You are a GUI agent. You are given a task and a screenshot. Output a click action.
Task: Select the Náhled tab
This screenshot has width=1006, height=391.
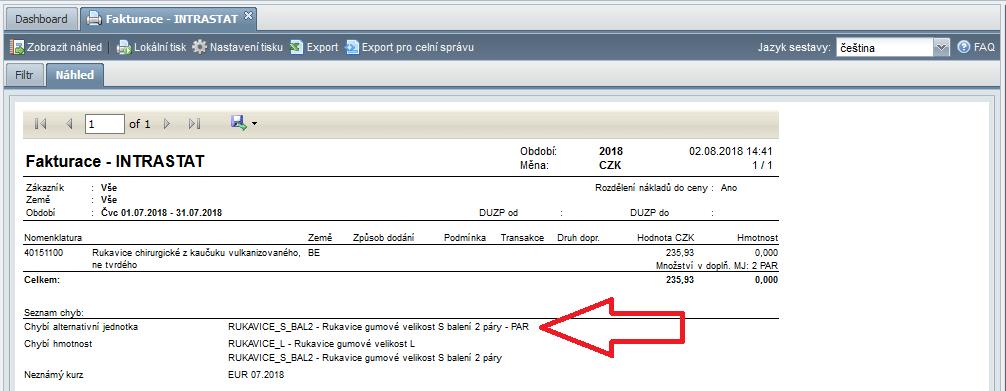[x=74, y=75]
